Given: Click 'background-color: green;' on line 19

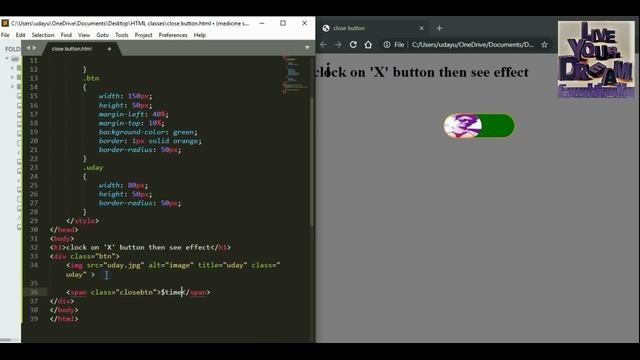Looking at the screenshot, I should [148, 132].
